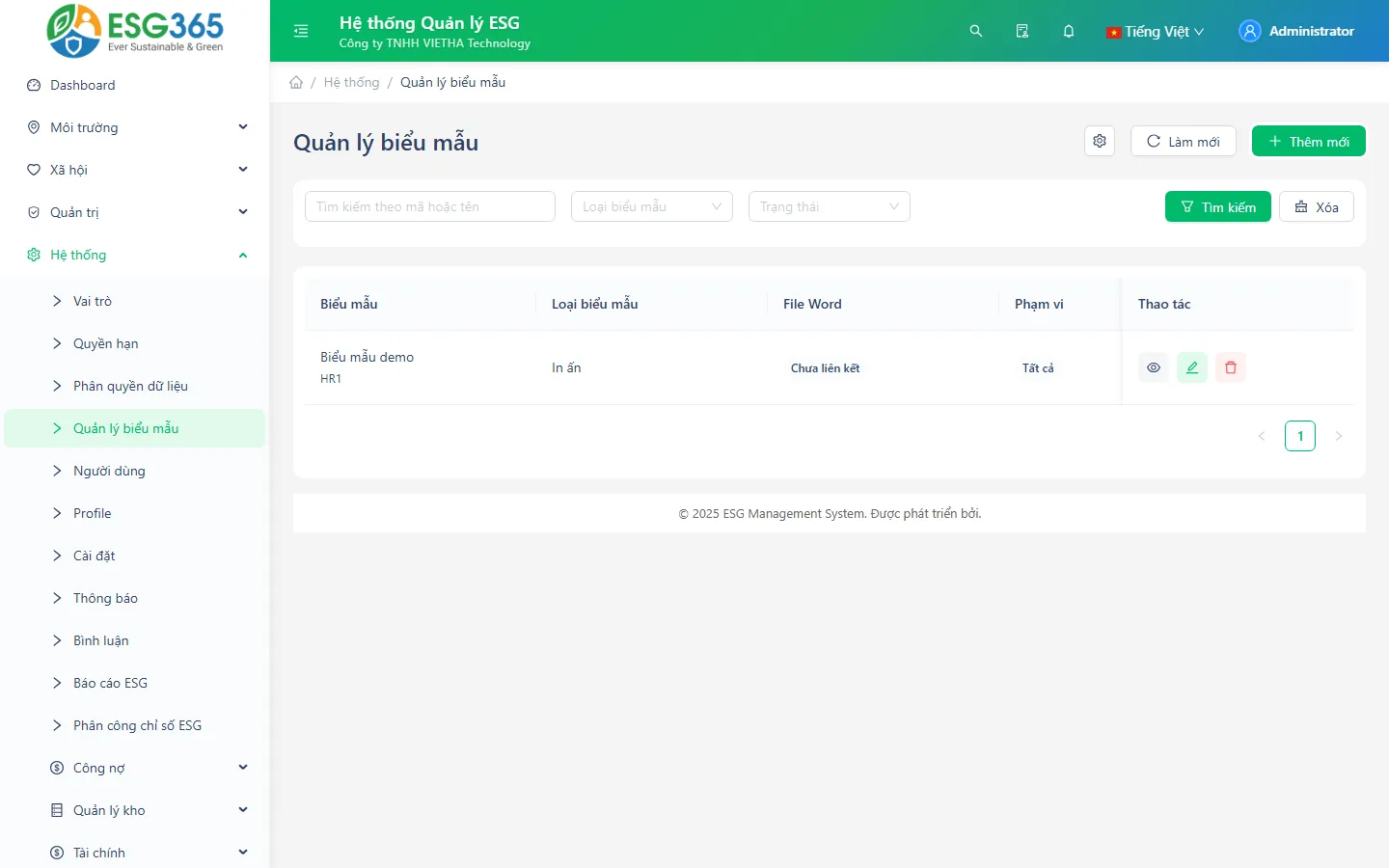Open table column settings gear

click(x=1100, y=141)
